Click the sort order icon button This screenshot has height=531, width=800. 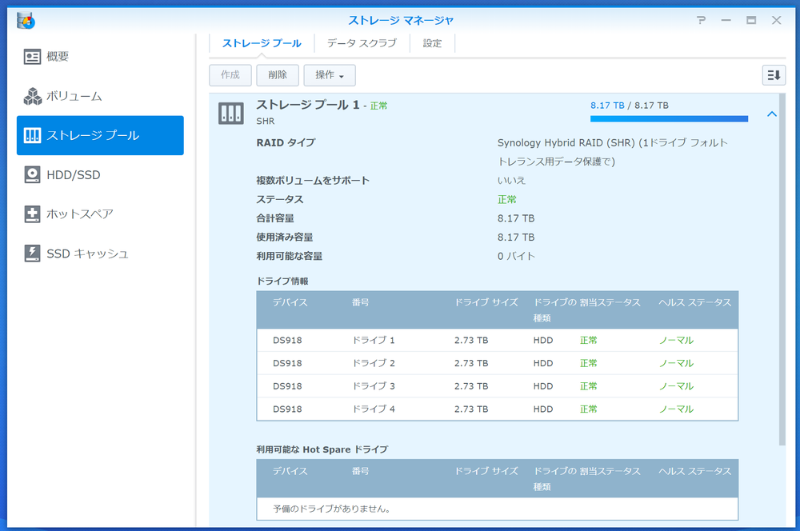pyautogui.click(x=773, y=75)
